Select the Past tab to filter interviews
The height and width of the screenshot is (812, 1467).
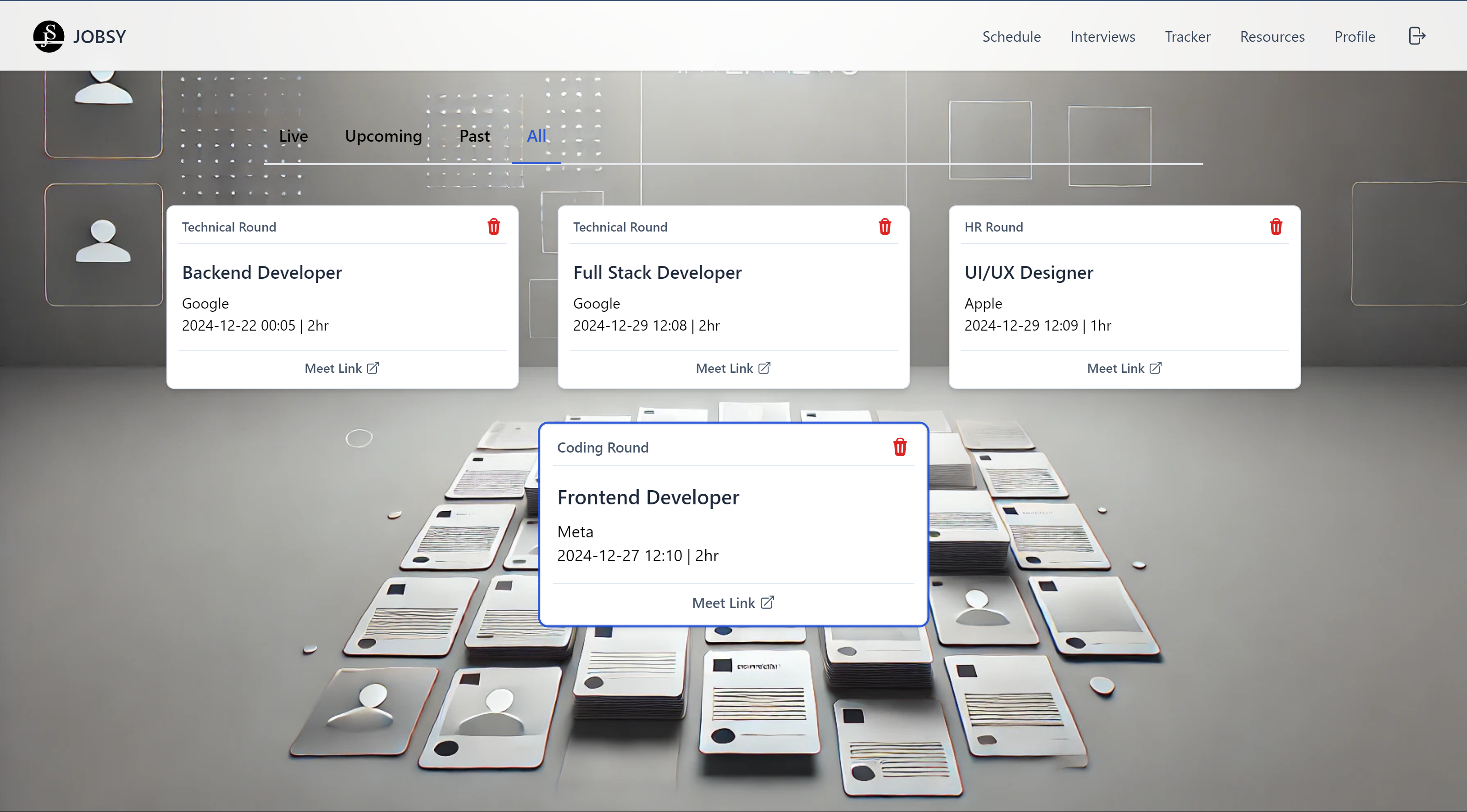475,135
